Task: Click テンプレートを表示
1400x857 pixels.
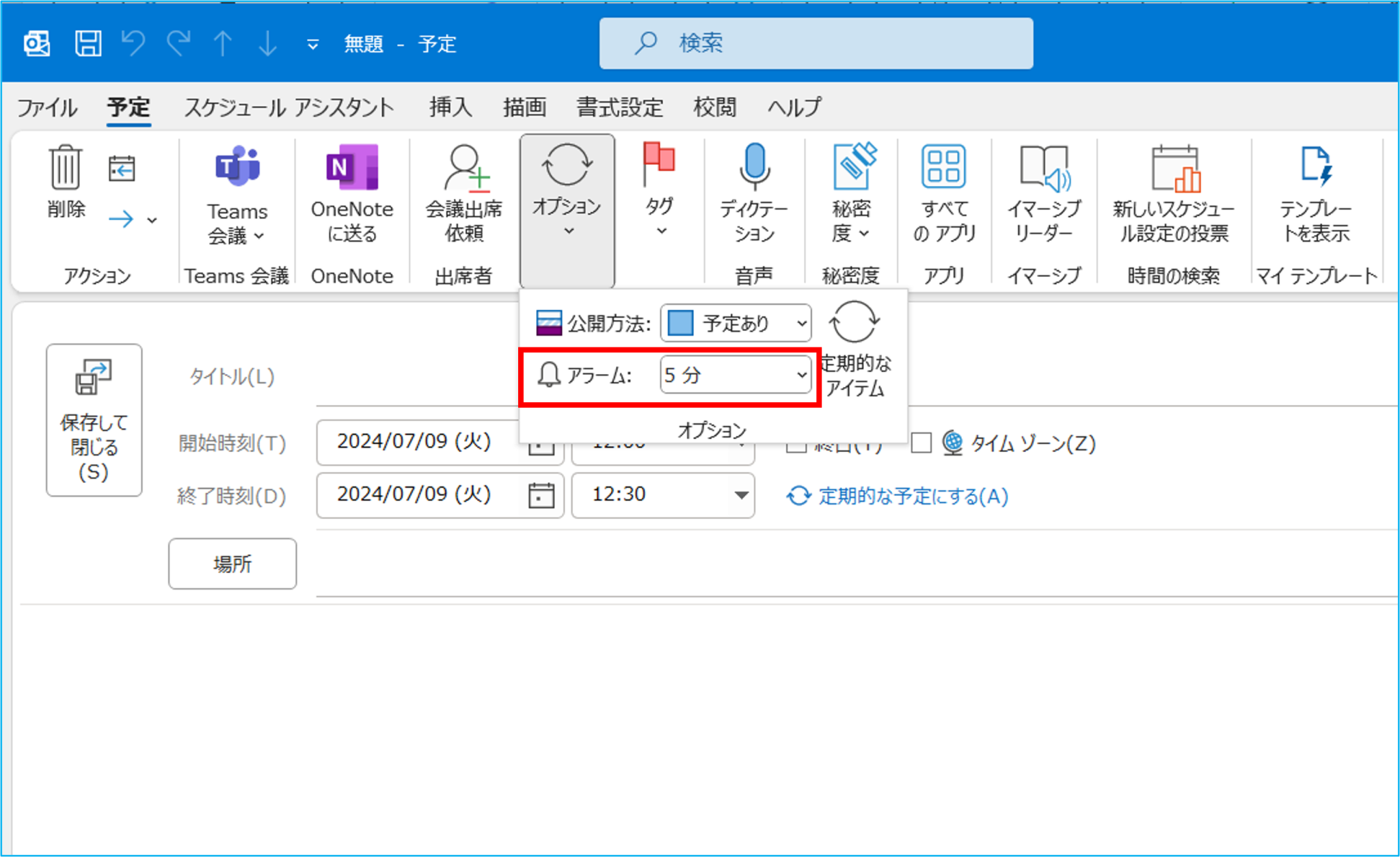Action: (1316, 194)
